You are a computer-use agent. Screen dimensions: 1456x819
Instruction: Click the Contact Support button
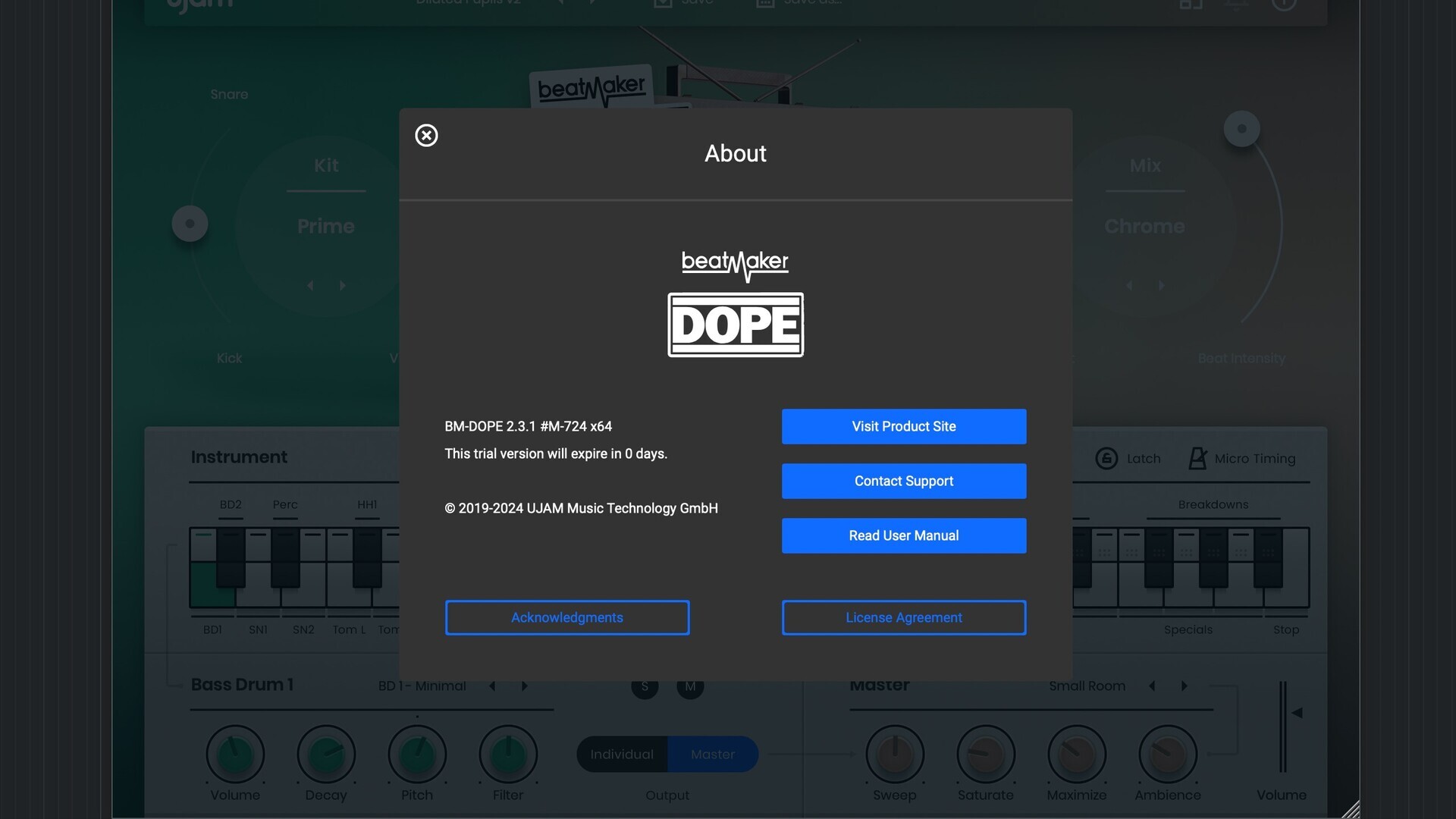pos(904,481)
